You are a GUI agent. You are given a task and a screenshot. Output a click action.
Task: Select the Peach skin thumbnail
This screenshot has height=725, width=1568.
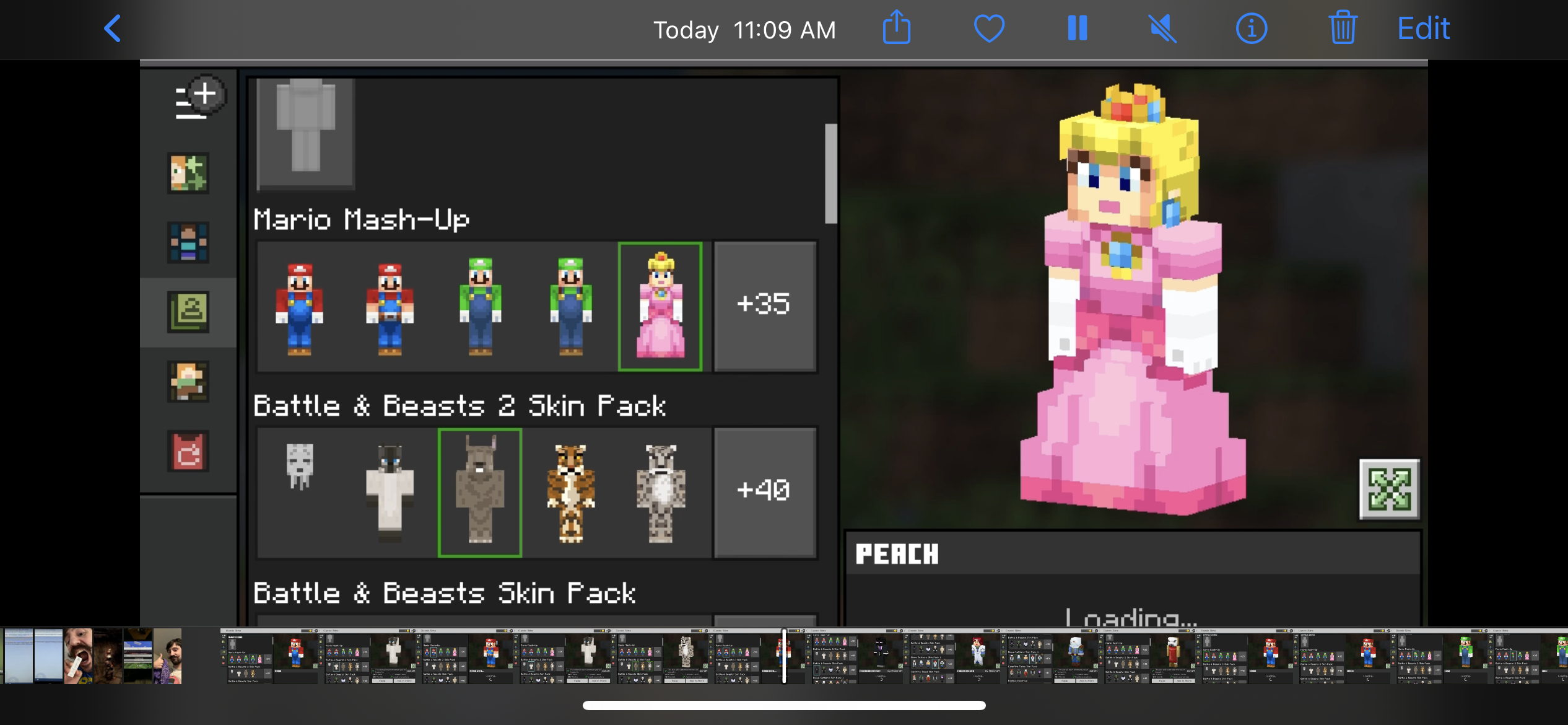pyautogui.click(x=660, y=307)
